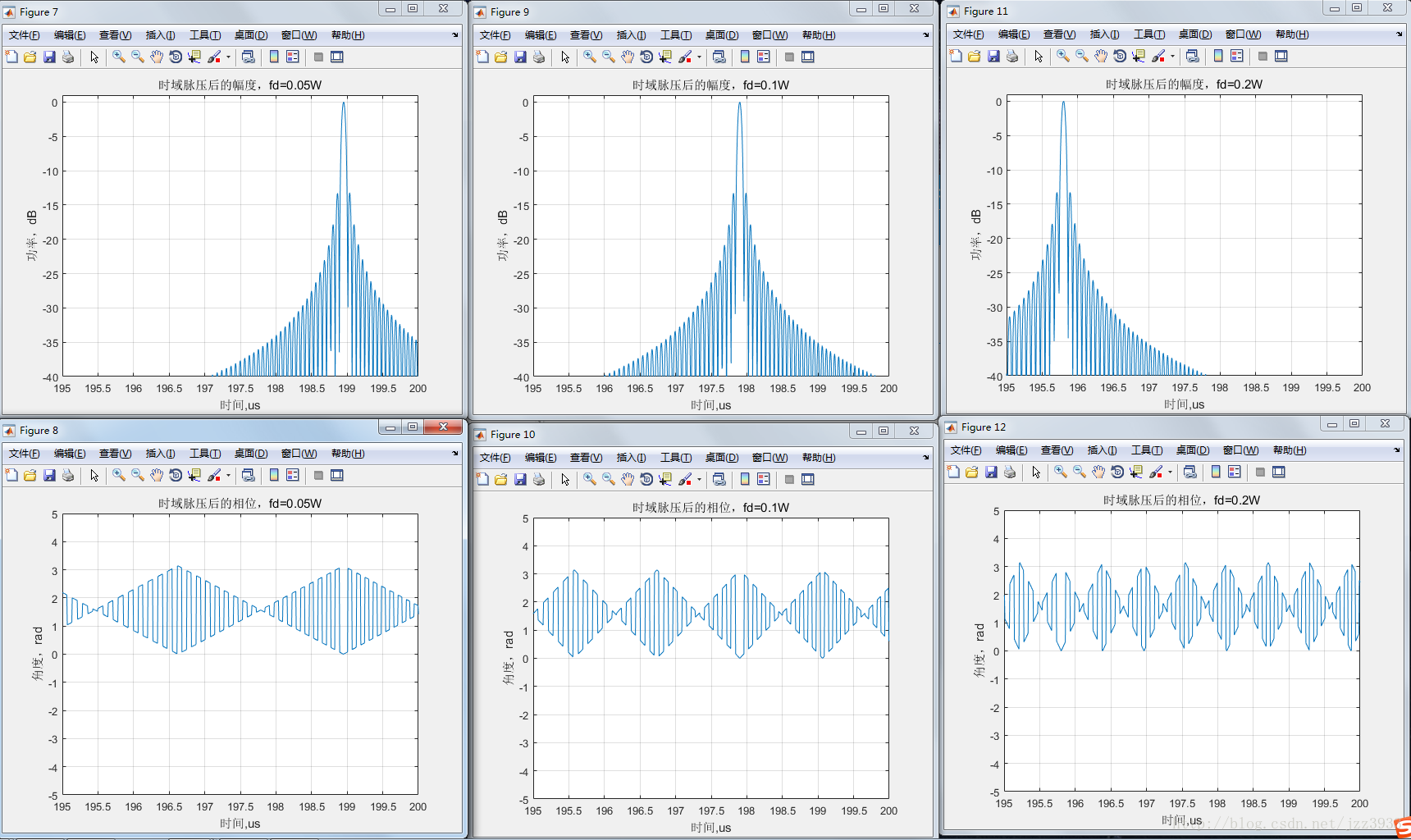Print icon in Figure 11 toolbar
The width and height of the screenshot is (1411, 840).
pyautogui.click(x=1012, y=56)
